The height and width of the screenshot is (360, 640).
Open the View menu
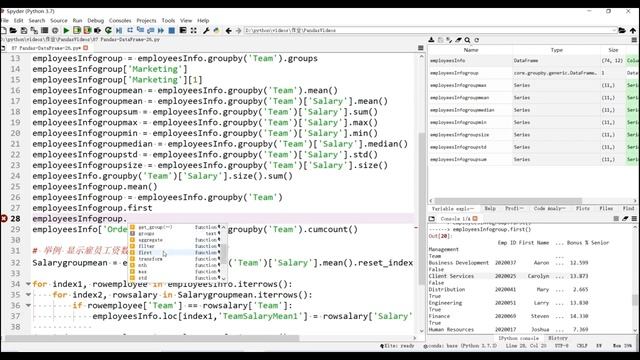coord(186,20)
